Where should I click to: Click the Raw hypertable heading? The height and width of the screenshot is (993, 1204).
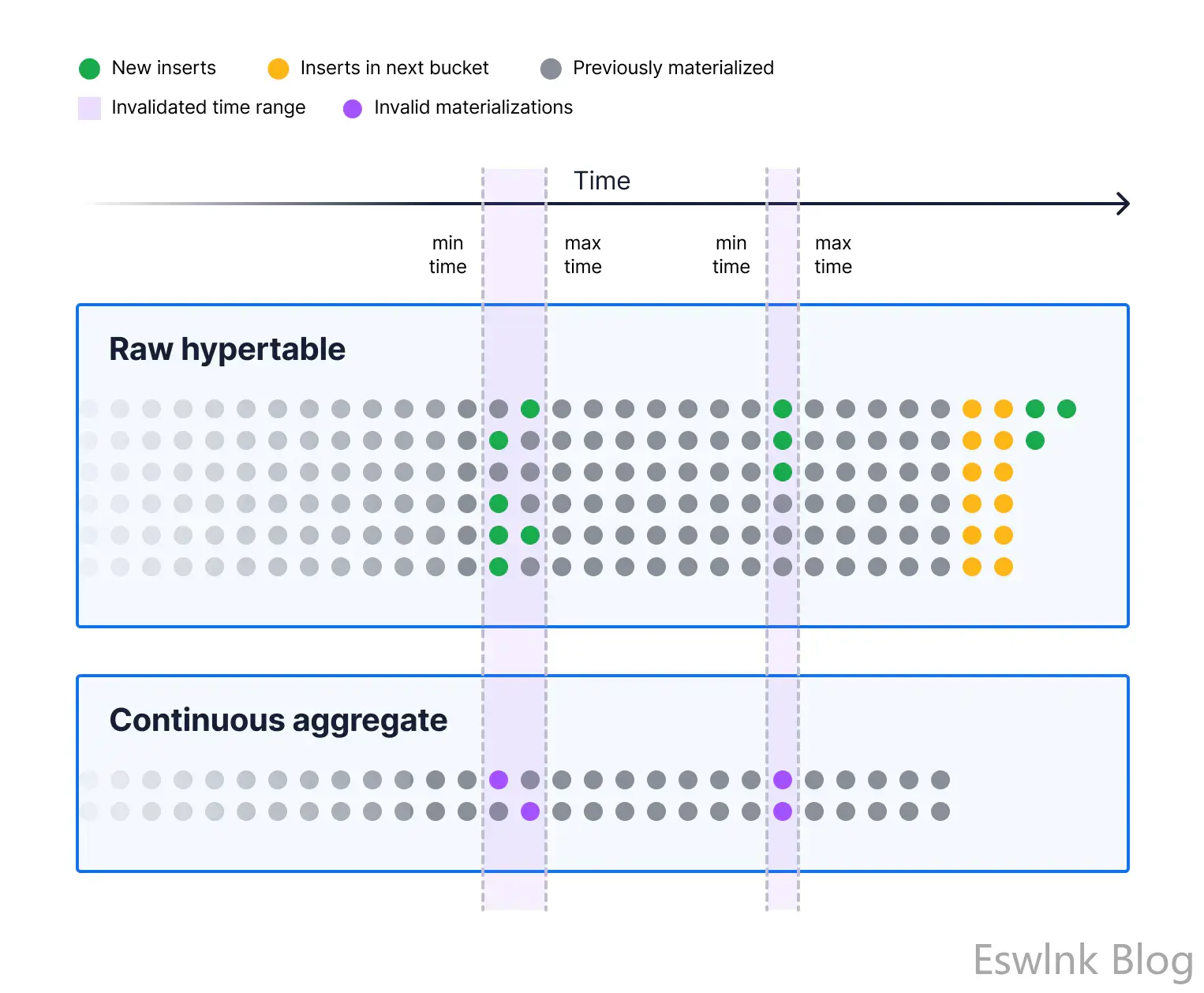pyautogui.click(x=227, y=349)
